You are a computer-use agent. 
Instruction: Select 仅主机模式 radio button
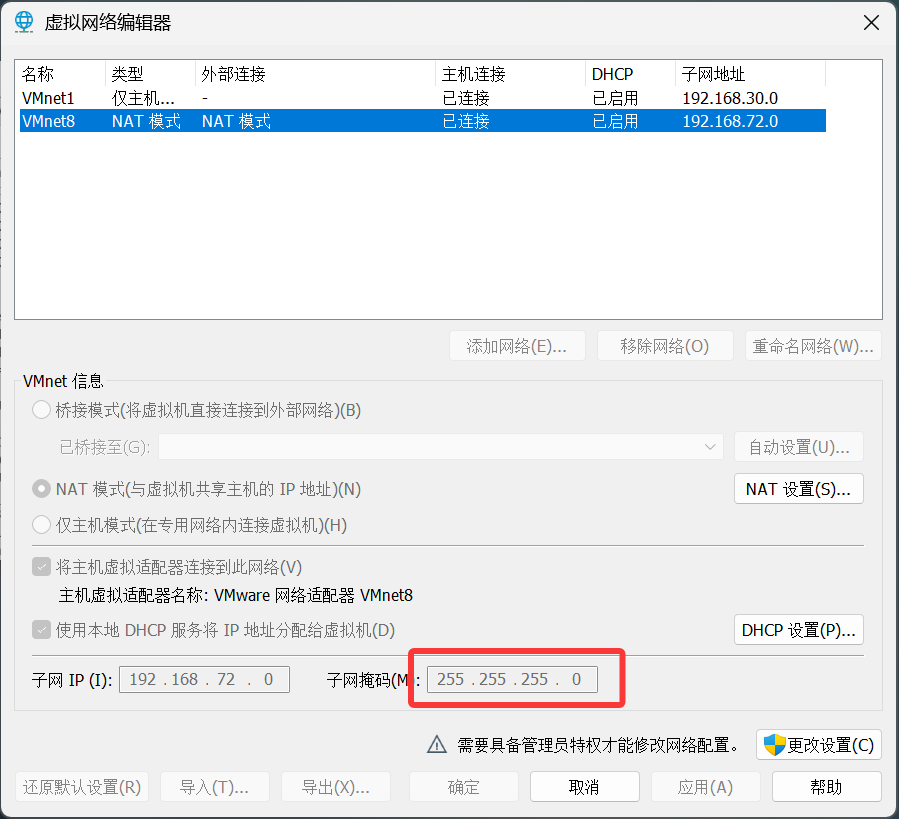(x=41, y=525)
